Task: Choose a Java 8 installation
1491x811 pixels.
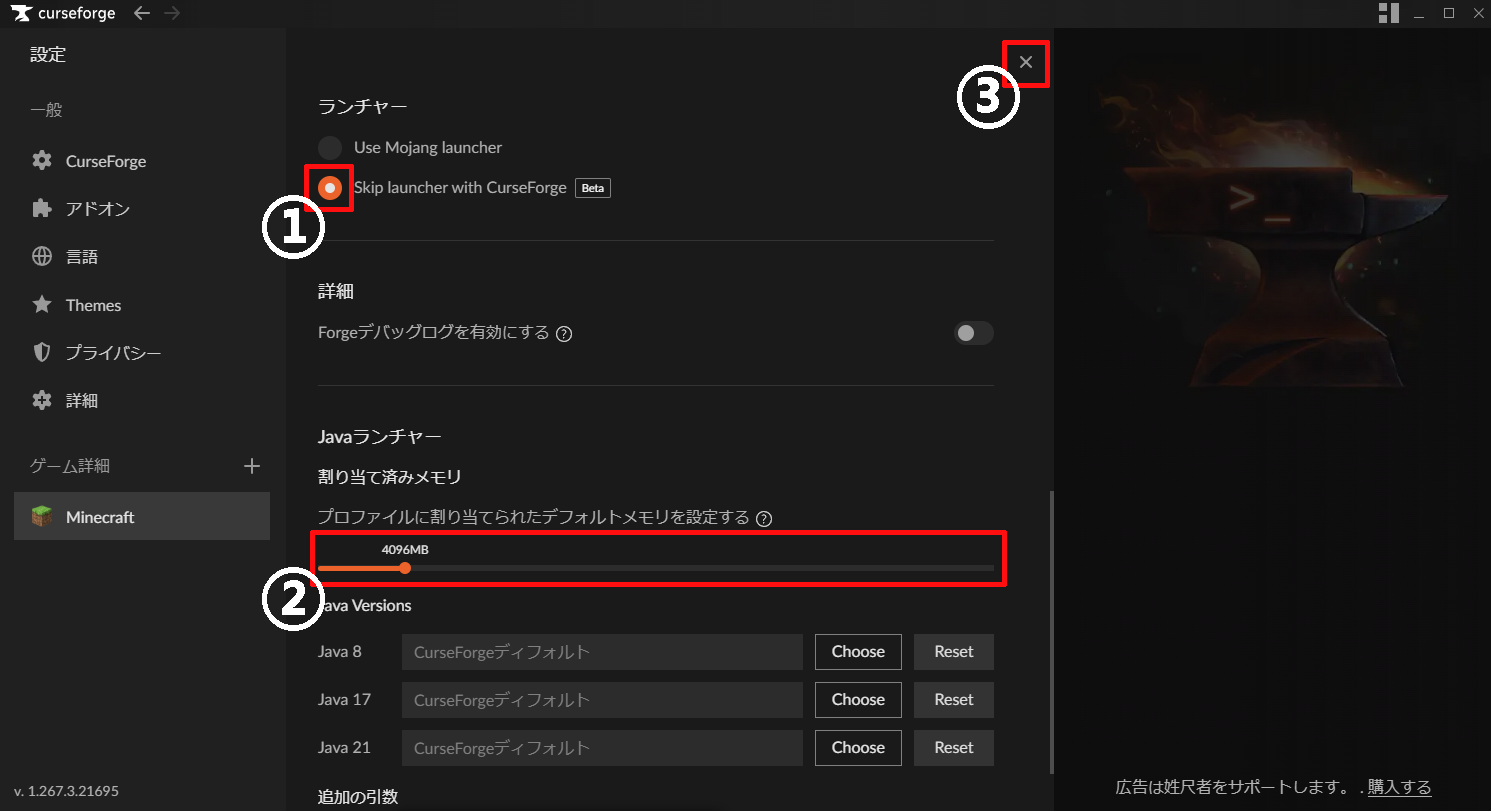Action: click(x=858, y=652)
